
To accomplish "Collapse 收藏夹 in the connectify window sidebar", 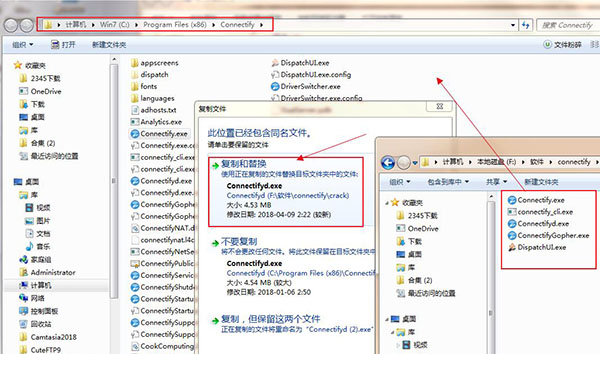I will coord(386,202).
